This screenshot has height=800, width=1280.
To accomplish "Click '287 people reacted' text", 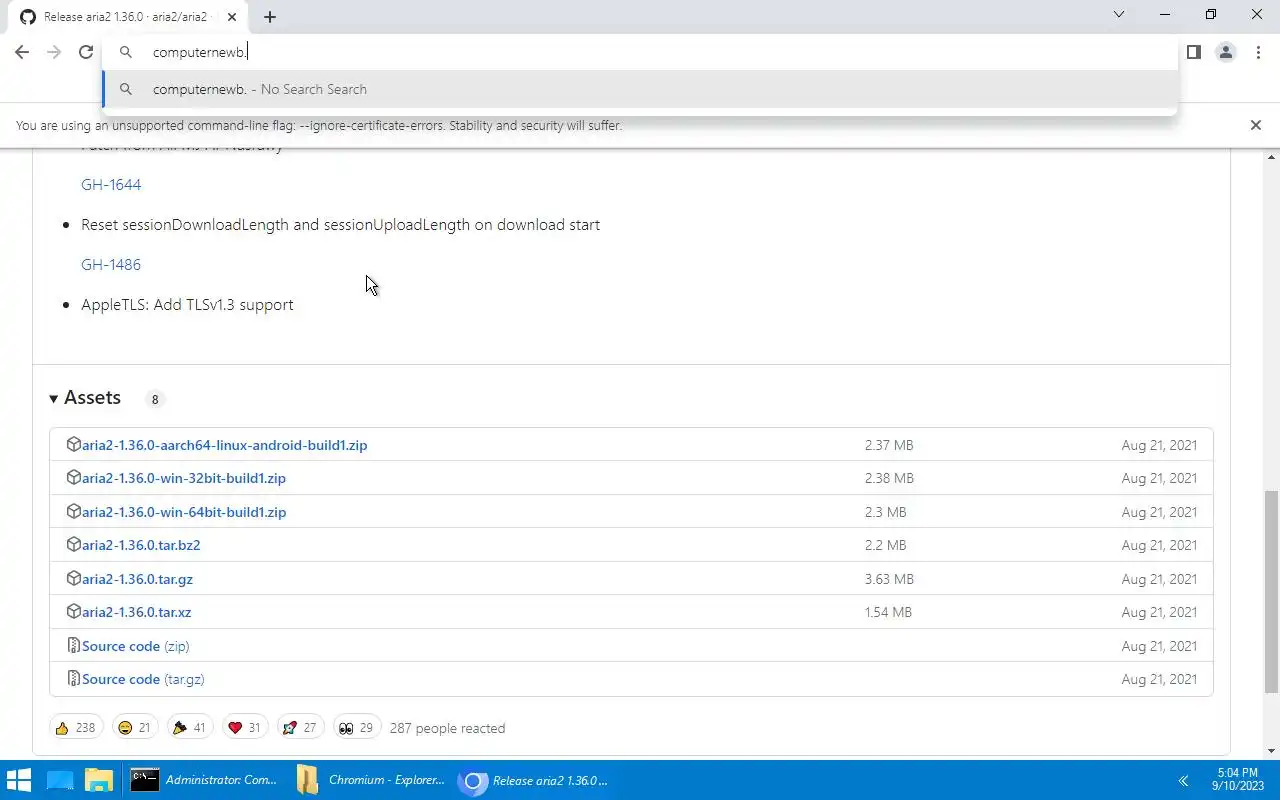I will [447, 728].
